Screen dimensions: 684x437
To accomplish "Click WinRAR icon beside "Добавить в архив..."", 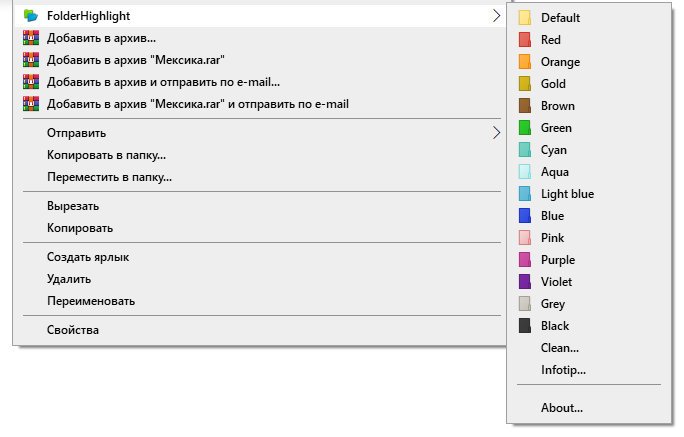I will click(x=31, y=38).
